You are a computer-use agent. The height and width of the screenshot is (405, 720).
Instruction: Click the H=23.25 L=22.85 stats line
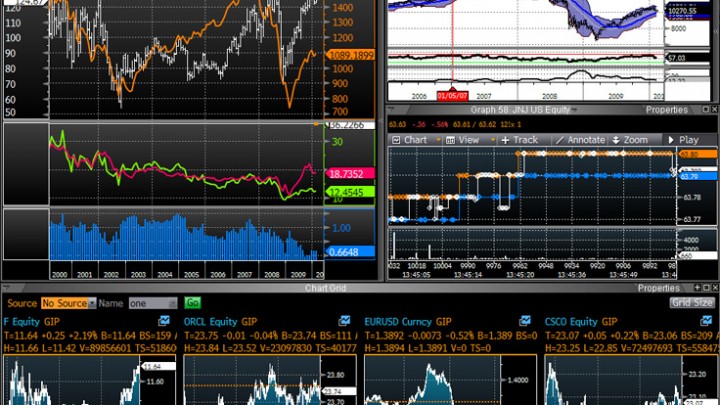[x=632, y=348]
